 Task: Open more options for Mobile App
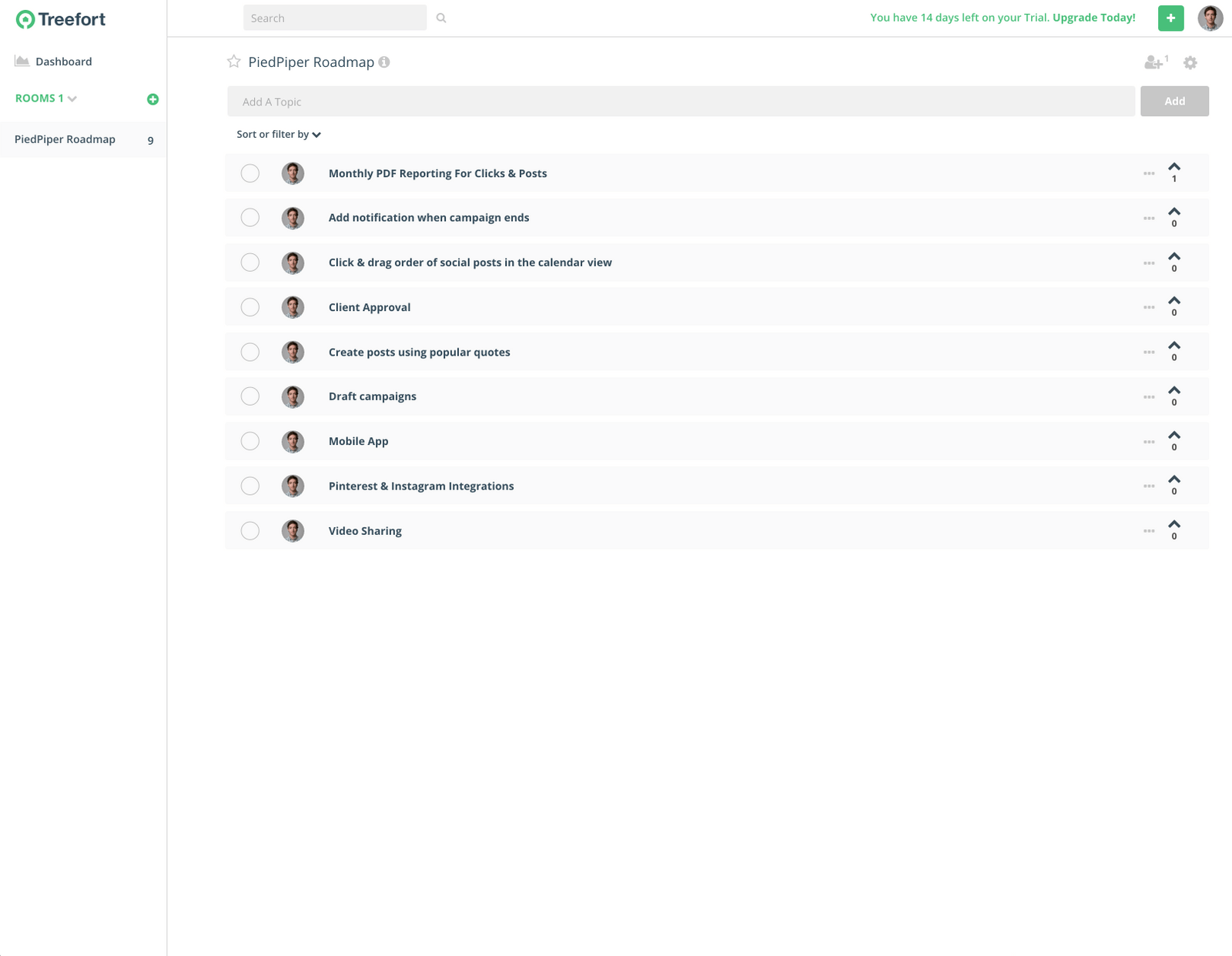coord(1149,442)
